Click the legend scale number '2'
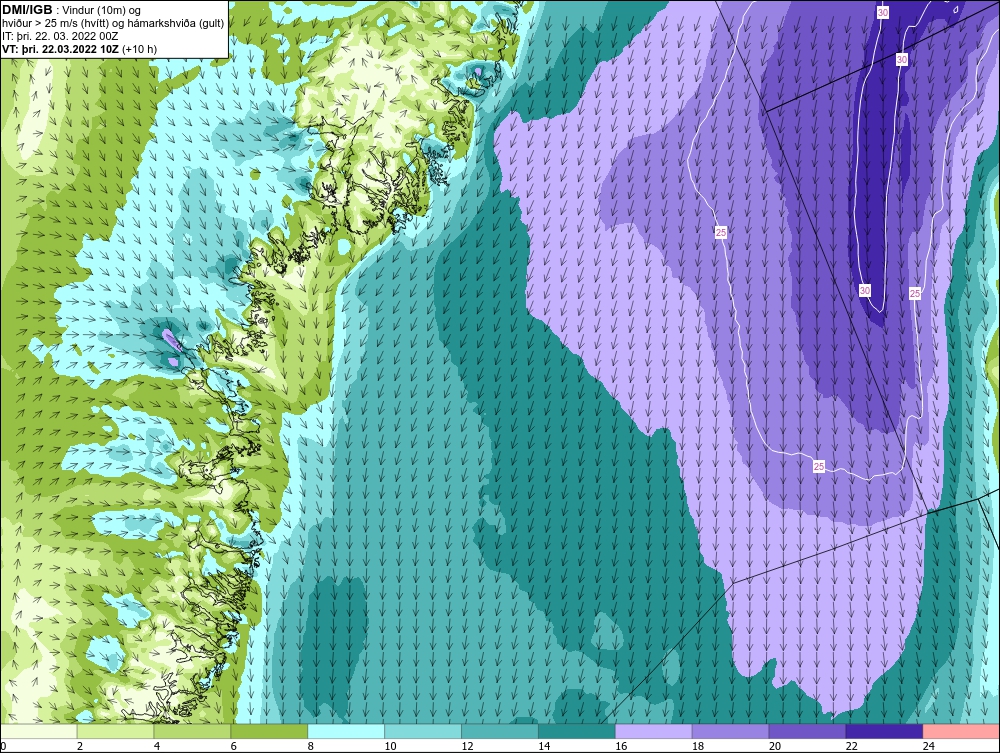This screenshot has height=753, width=1000. (x=80, y=746)
